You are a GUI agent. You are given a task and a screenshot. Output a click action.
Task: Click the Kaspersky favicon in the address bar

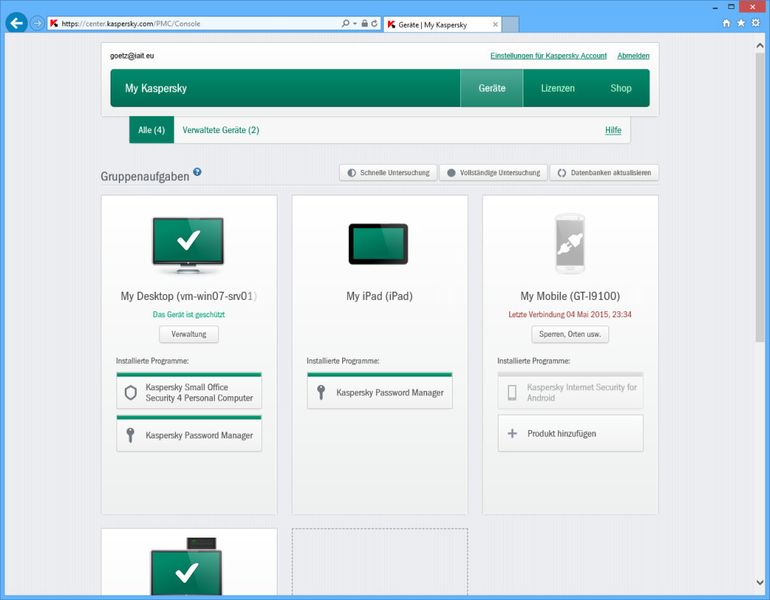[x=54, y=23]
